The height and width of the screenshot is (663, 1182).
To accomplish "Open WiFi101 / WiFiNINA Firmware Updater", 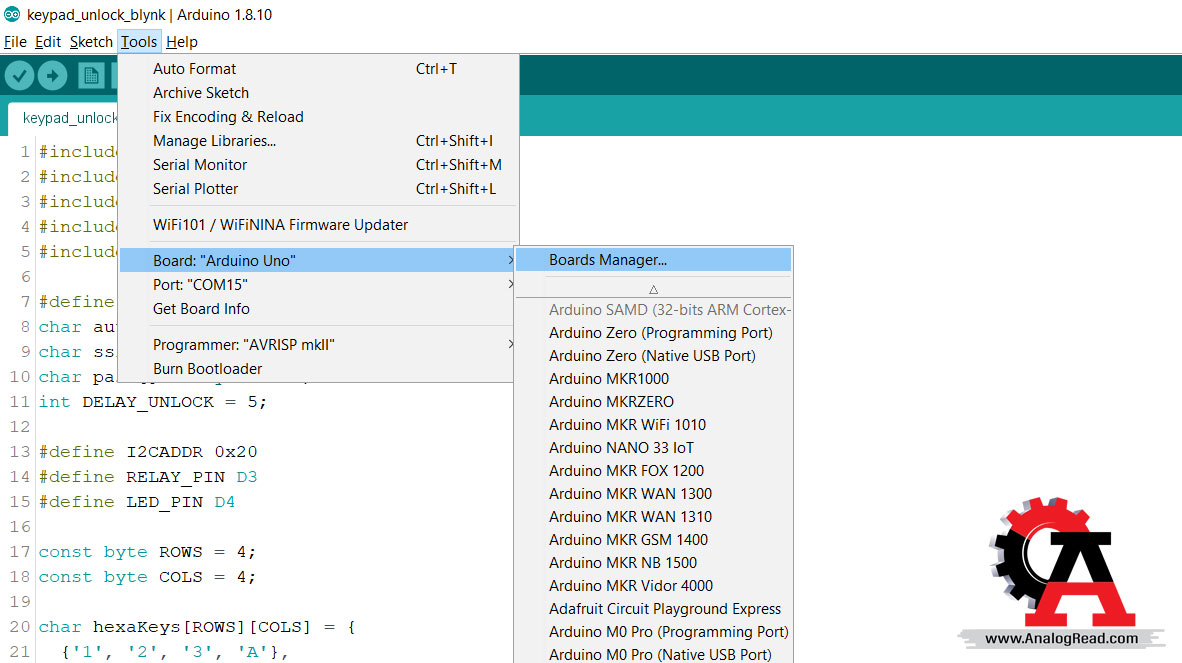I will click(319, 225).
